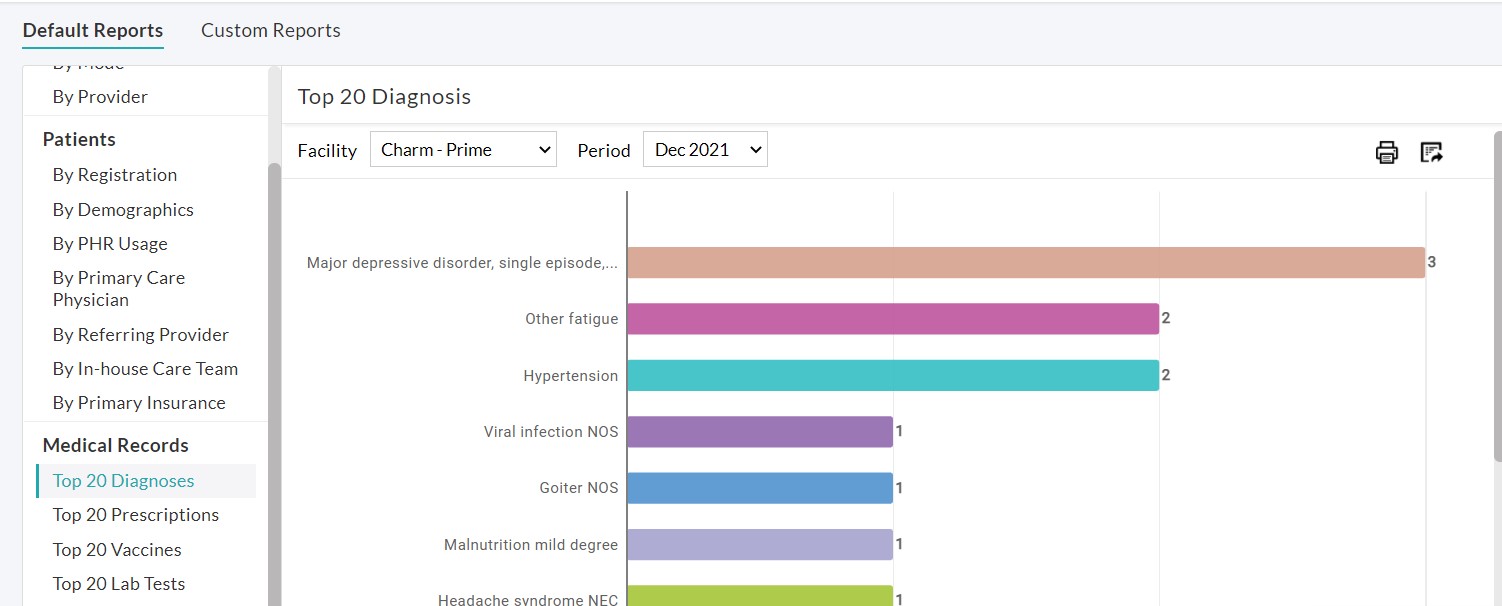Select By Referring Provider report

click(x=140, y=335)
